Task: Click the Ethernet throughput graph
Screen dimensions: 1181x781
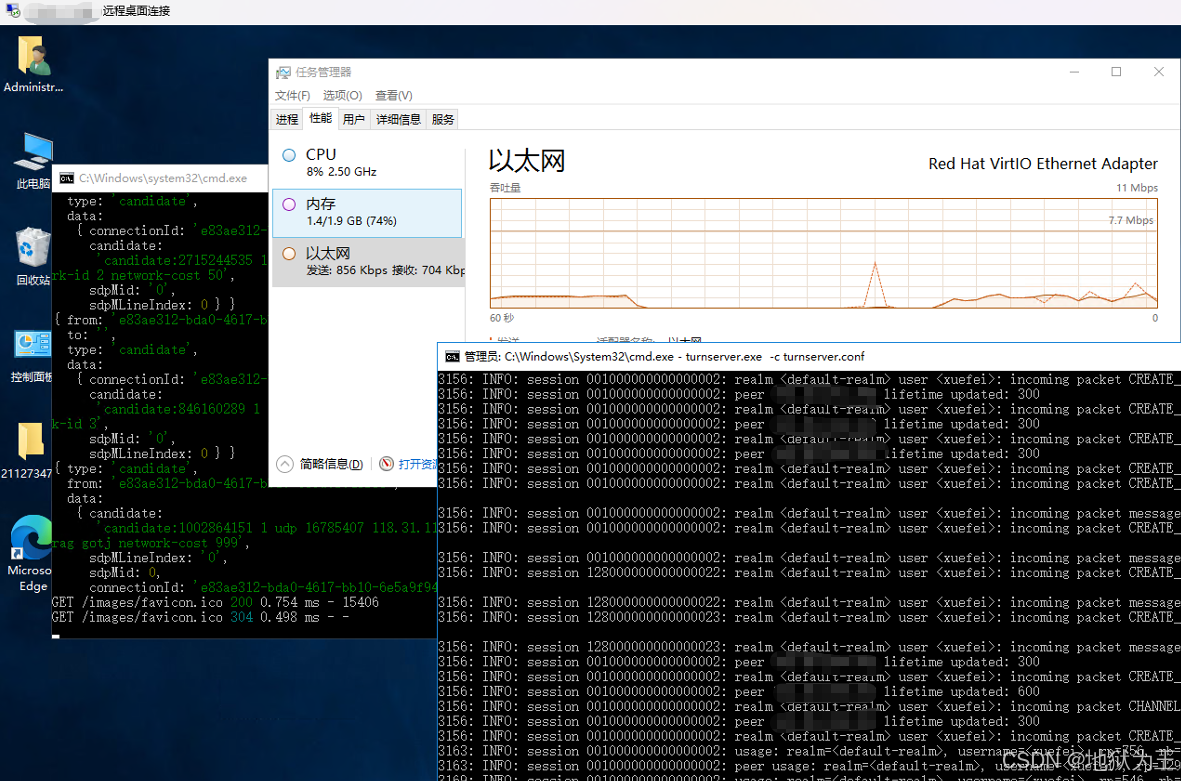Action: (x=824, y=253)
